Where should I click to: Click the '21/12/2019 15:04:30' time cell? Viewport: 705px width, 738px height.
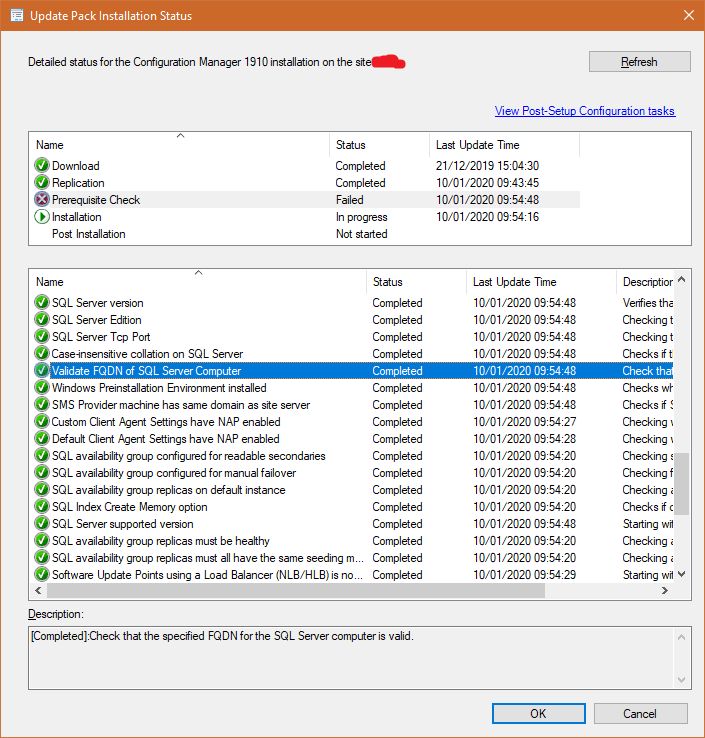pyautogui.click(x=487, y=166)
